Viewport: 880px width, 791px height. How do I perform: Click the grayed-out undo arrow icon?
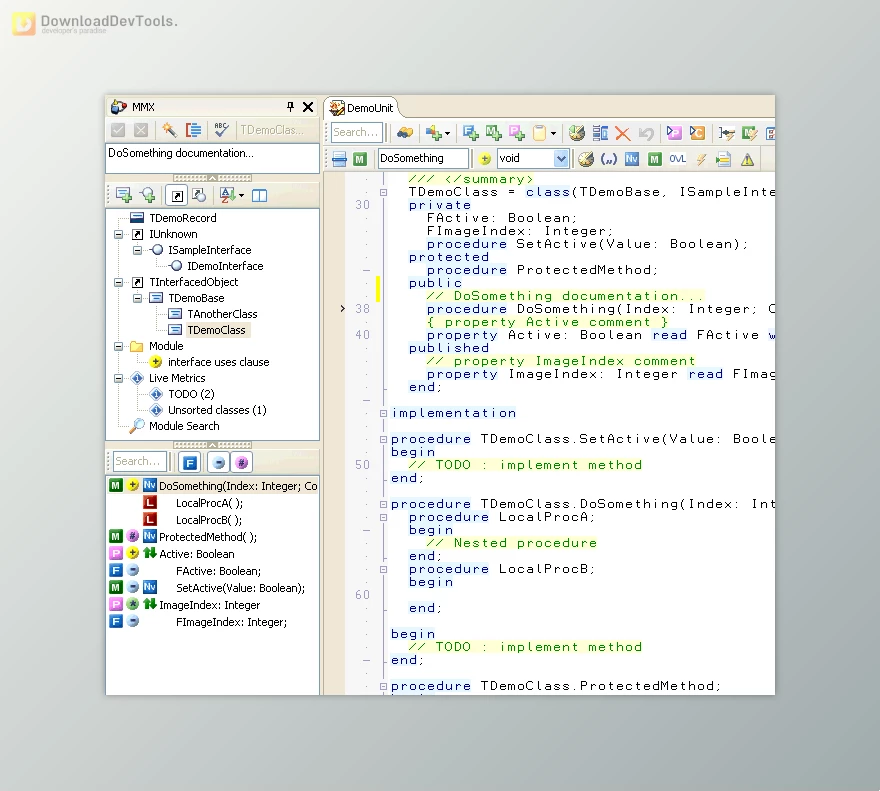[x=646, y=133]
